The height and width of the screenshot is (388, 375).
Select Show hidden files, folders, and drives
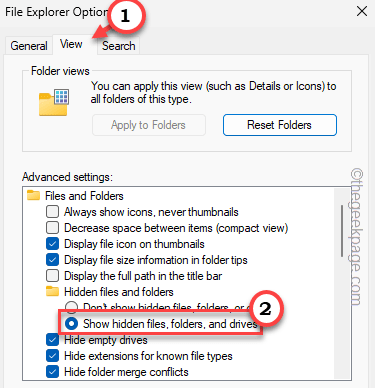(x=71, y=324)
